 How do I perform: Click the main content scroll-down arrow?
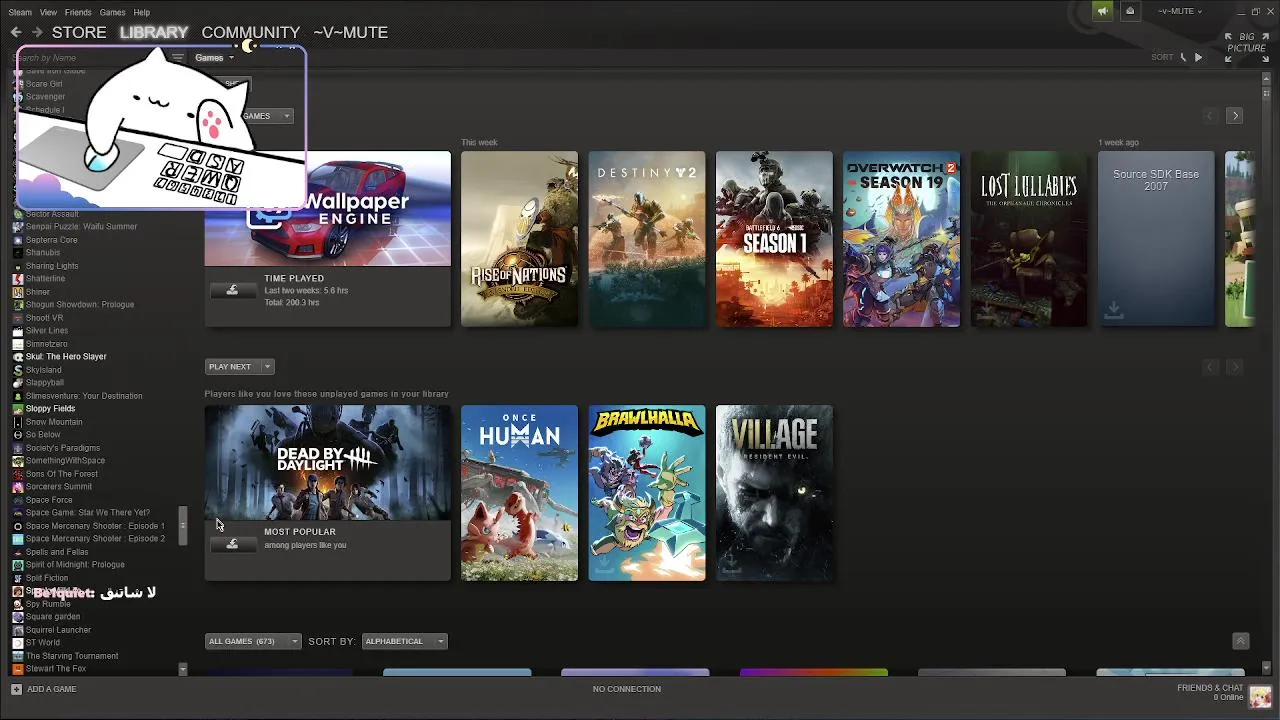tap(1267, 667)
